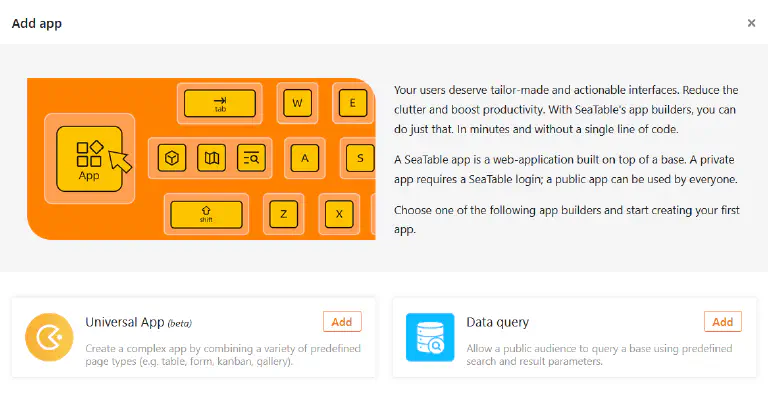
Task: Add the Data query app
Action: tap(722, 322)
